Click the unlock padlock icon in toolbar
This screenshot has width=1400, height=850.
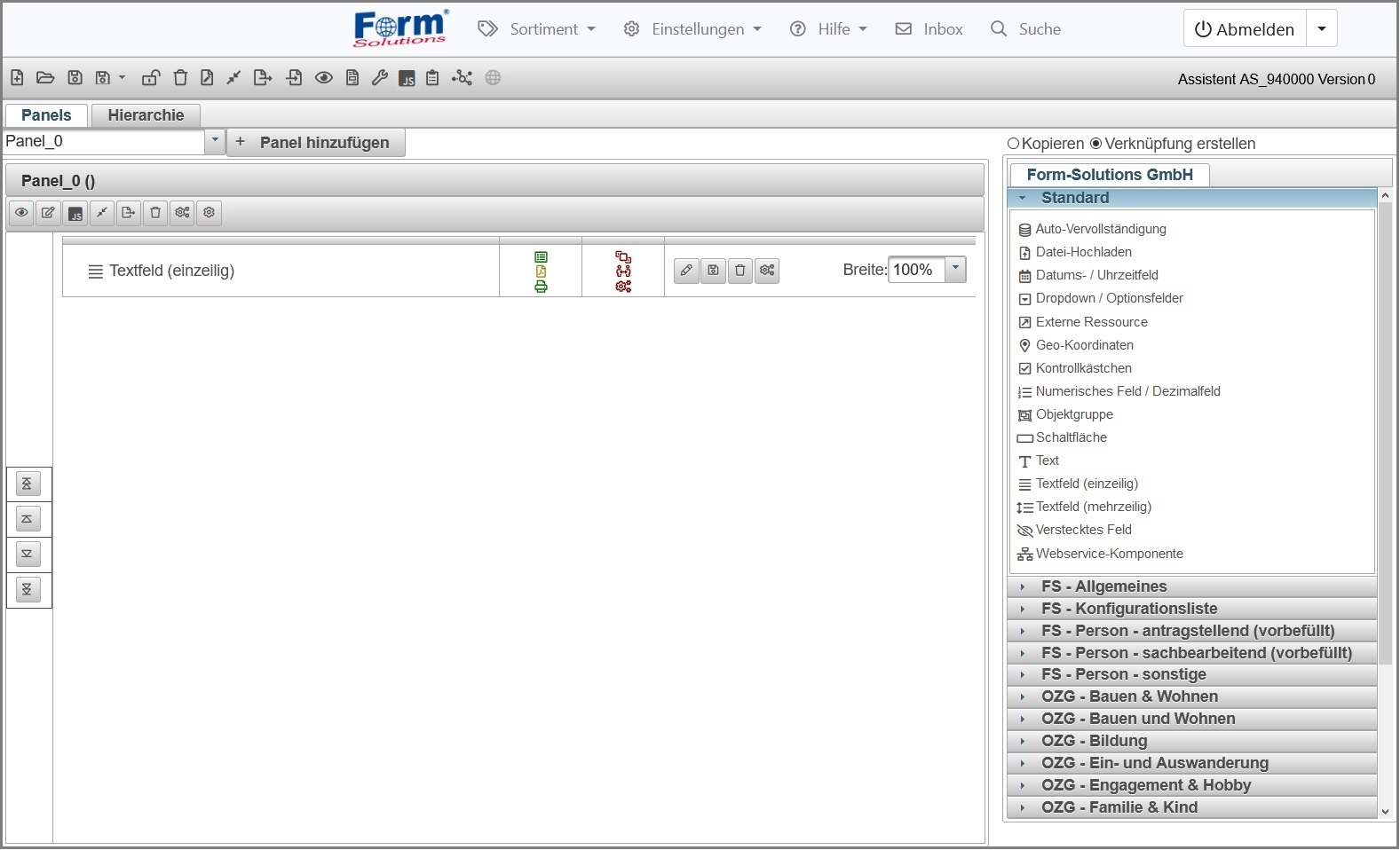(151, 78)
